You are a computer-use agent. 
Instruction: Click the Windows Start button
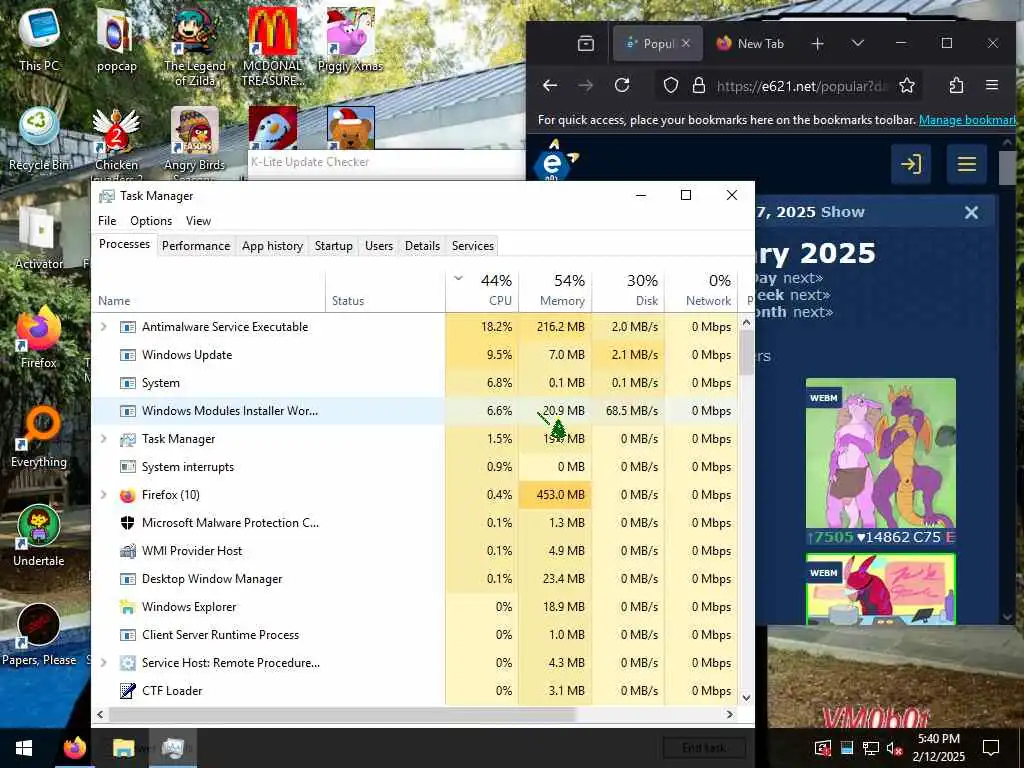tap(24, 748)
